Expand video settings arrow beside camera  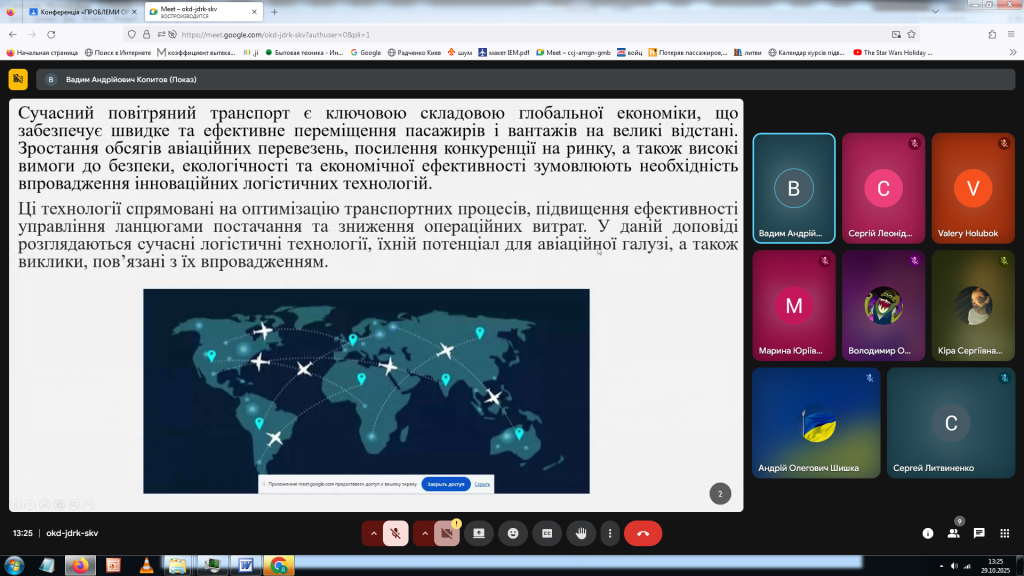click(425, 533)
